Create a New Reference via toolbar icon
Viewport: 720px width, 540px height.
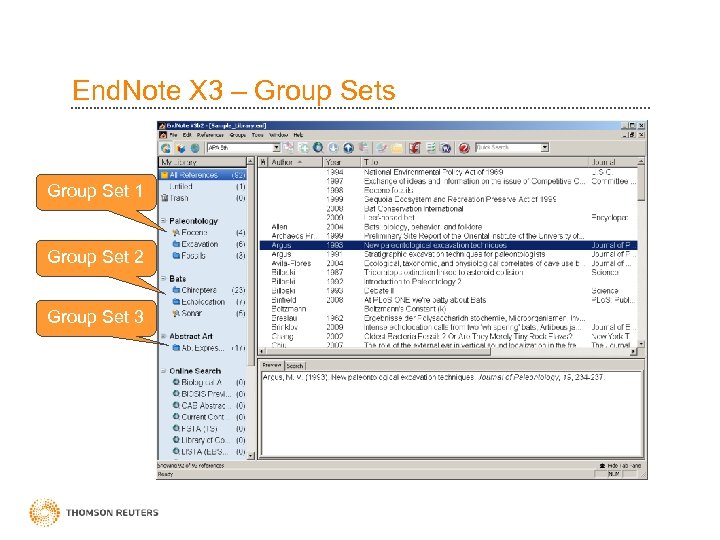click(x=304, y=147)
